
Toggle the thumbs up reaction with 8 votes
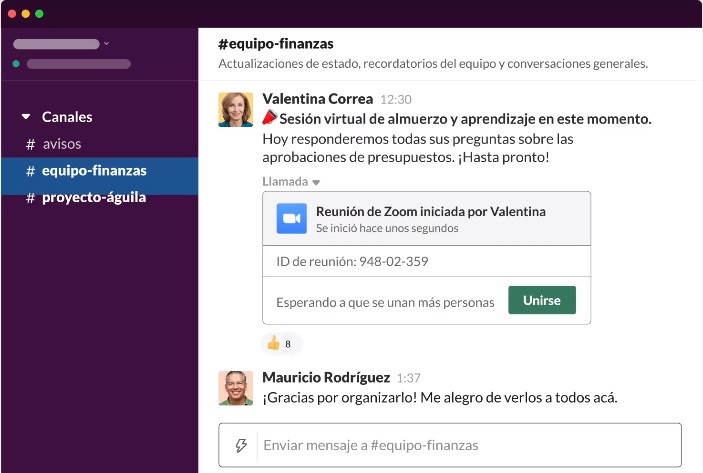[x=281, y=343]
